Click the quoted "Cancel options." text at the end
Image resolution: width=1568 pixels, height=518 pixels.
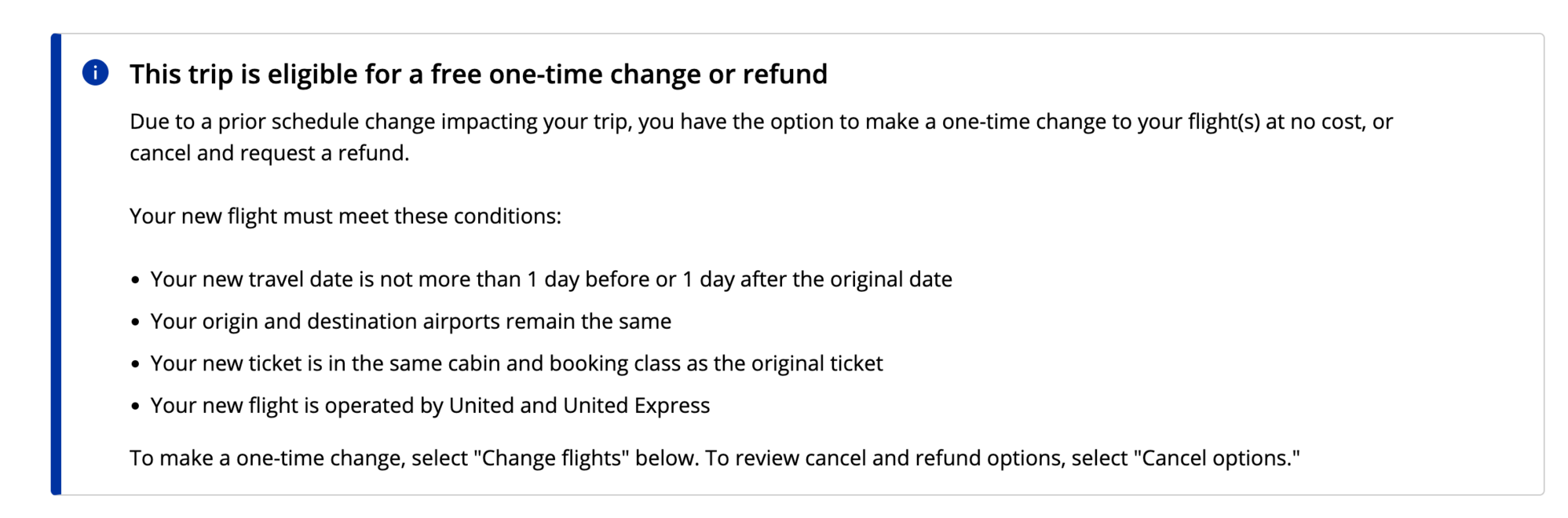click(x=1217, y=458)
